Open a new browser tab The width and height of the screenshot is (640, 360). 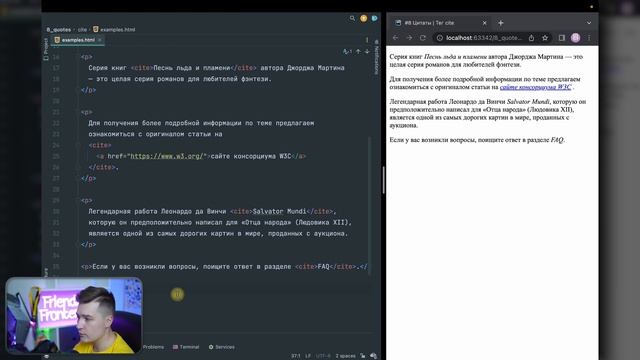coord(501,23)
